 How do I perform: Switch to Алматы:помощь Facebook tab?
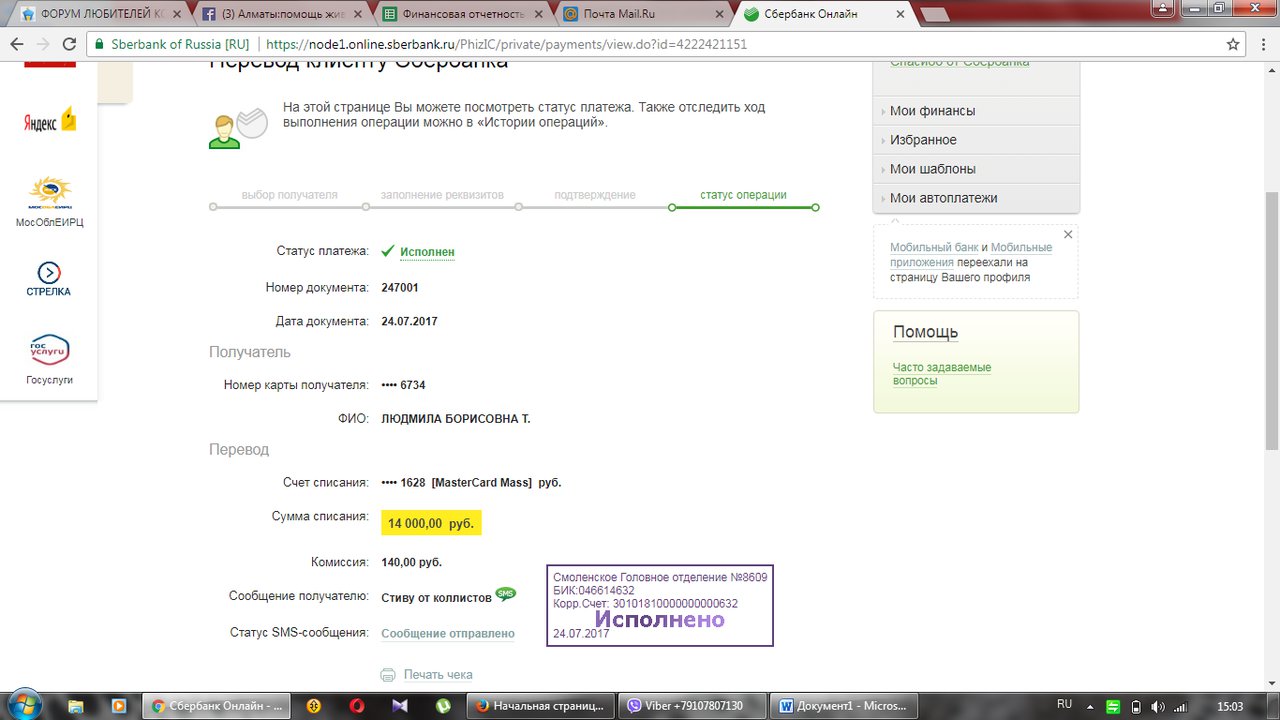pos(281,14)
